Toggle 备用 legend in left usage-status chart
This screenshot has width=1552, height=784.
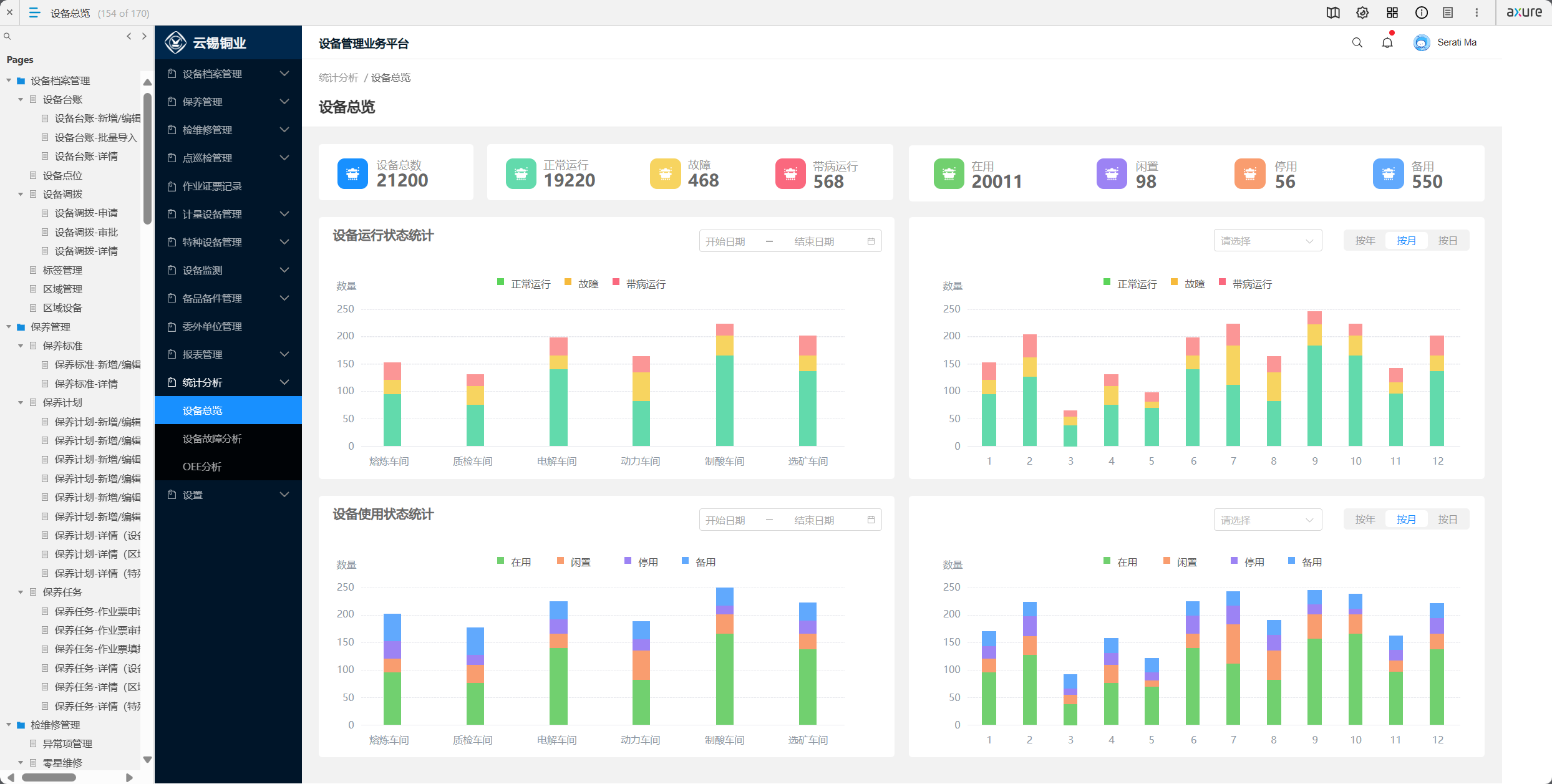tap(699, 562)
